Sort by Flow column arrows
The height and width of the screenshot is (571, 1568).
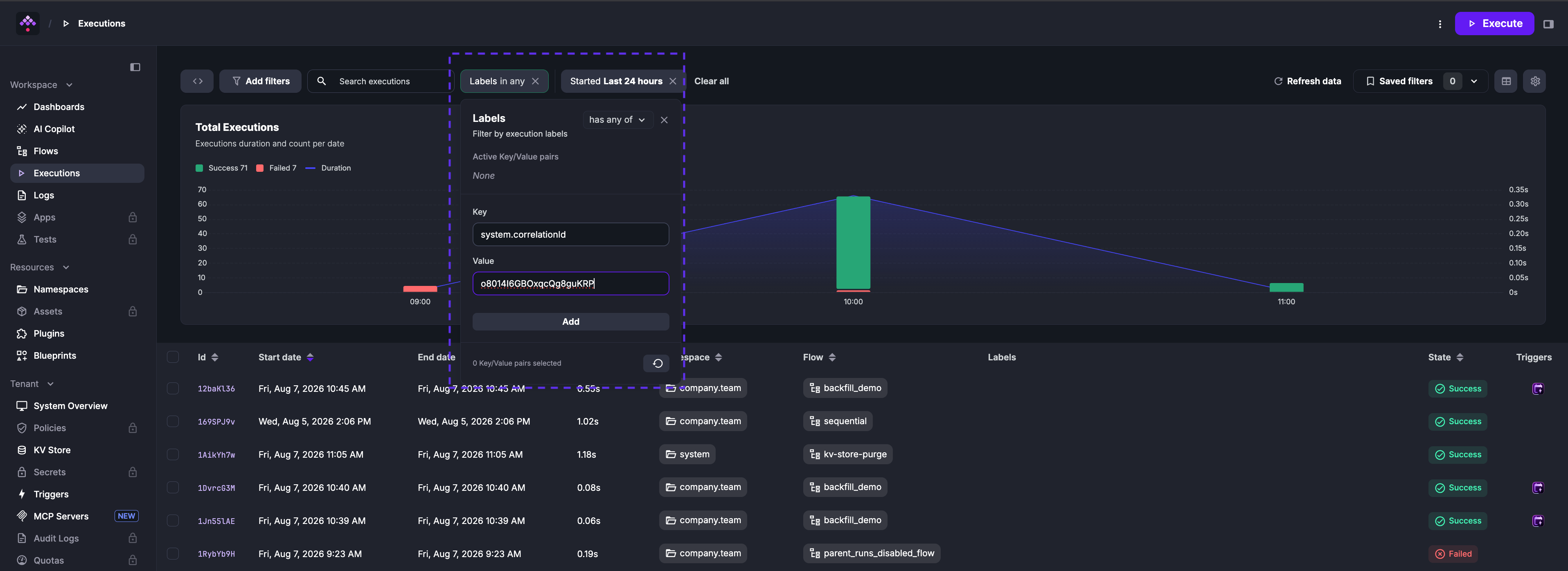(x=832, y=357)
